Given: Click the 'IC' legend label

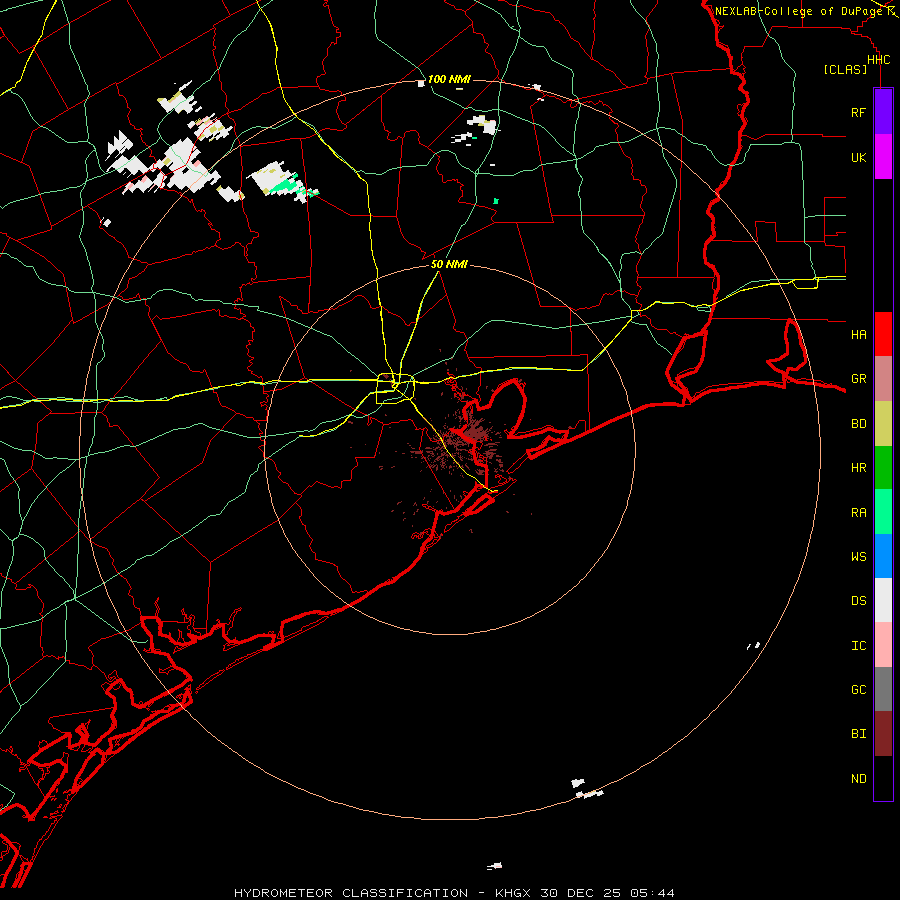Looking at the screenshot, I should point(858,646).
